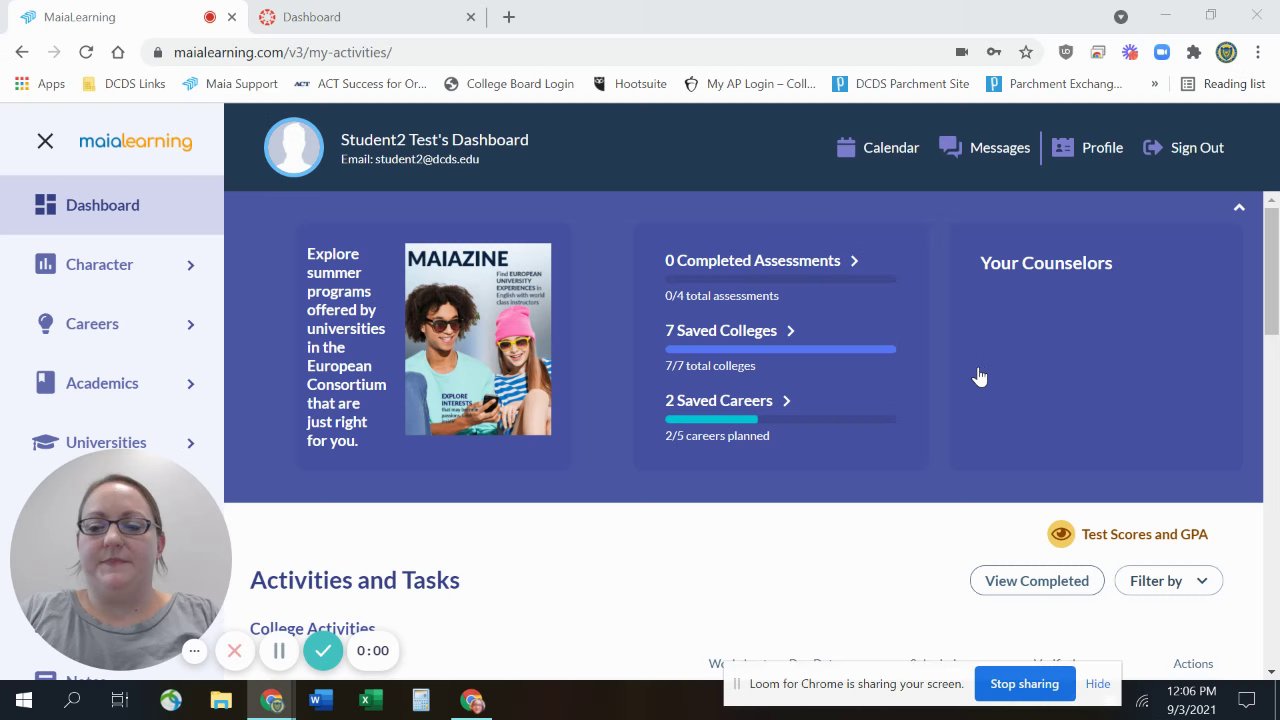This screenshot has height=720, width=1280.
Task: Collapse the dashboard summary panel arrow
Action: point(1239,207)
